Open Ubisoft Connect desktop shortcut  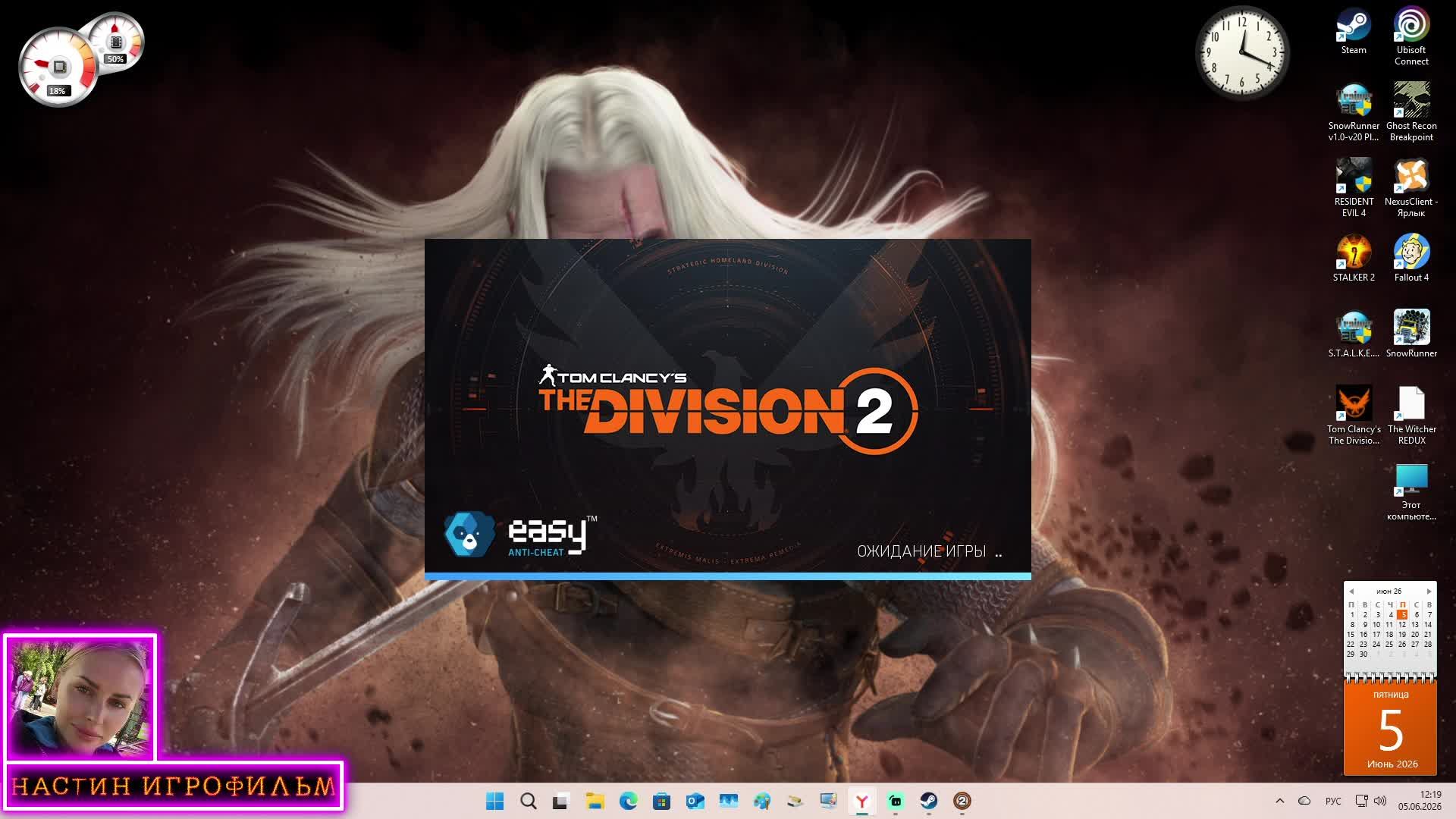(x=1411, y=36)
